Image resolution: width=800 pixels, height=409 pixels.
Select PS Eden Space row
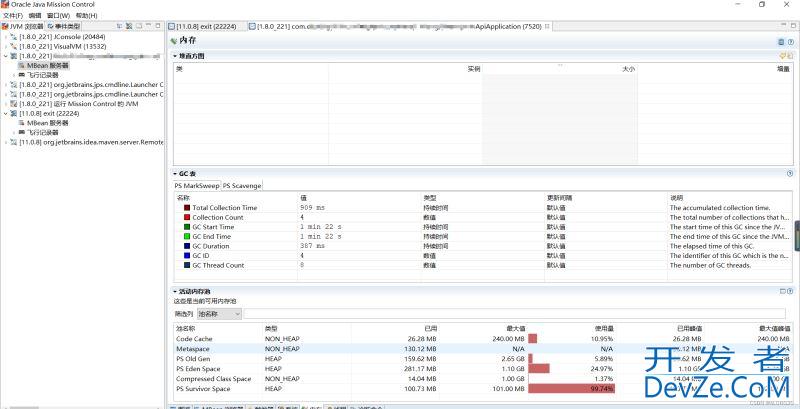[x=483, y=369]
